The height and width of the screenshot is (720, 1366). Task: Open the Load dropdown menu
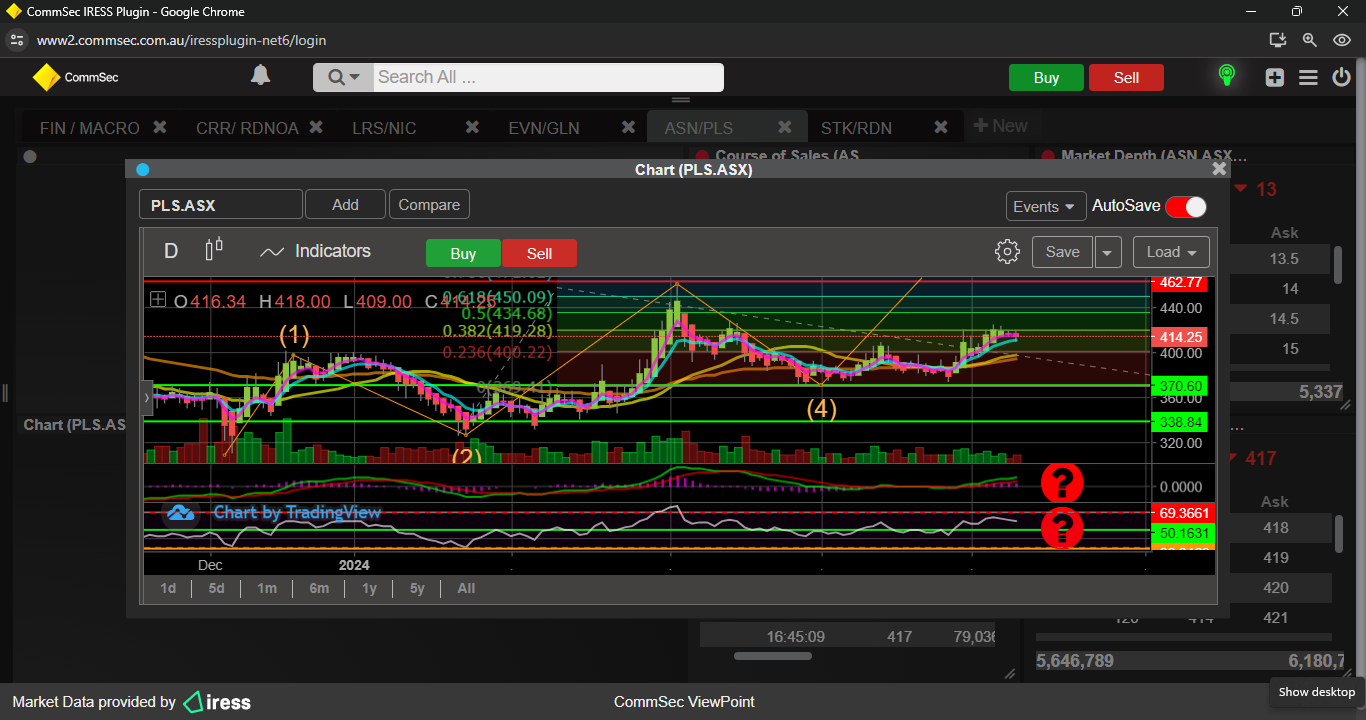click(x=1171, y=252)
